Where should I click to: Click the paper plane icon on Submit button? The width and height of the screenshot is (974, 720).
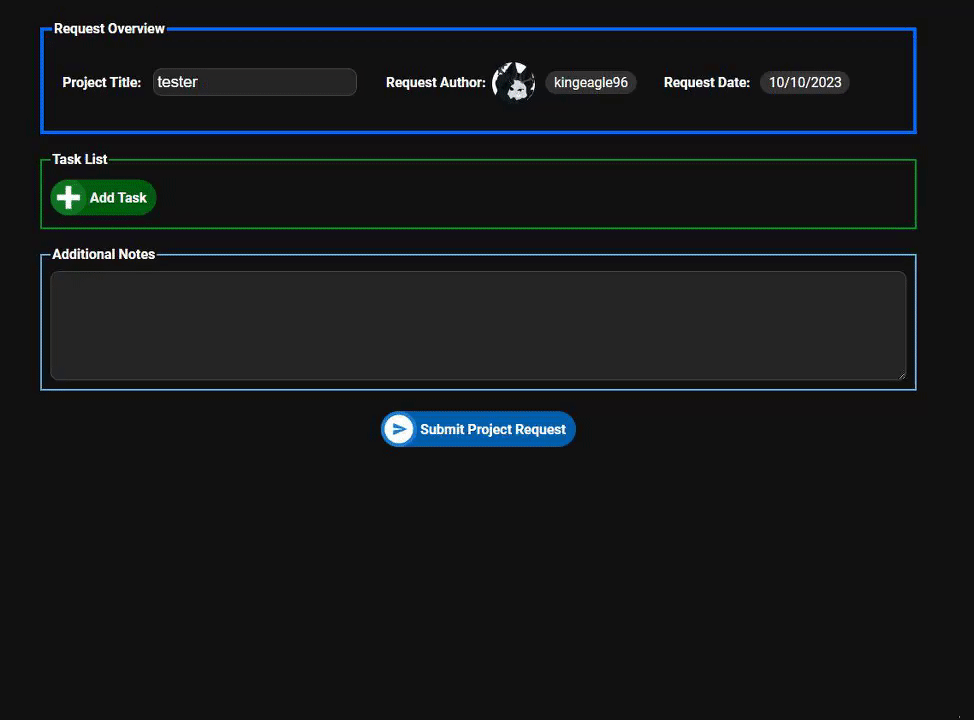click(399, 429)
